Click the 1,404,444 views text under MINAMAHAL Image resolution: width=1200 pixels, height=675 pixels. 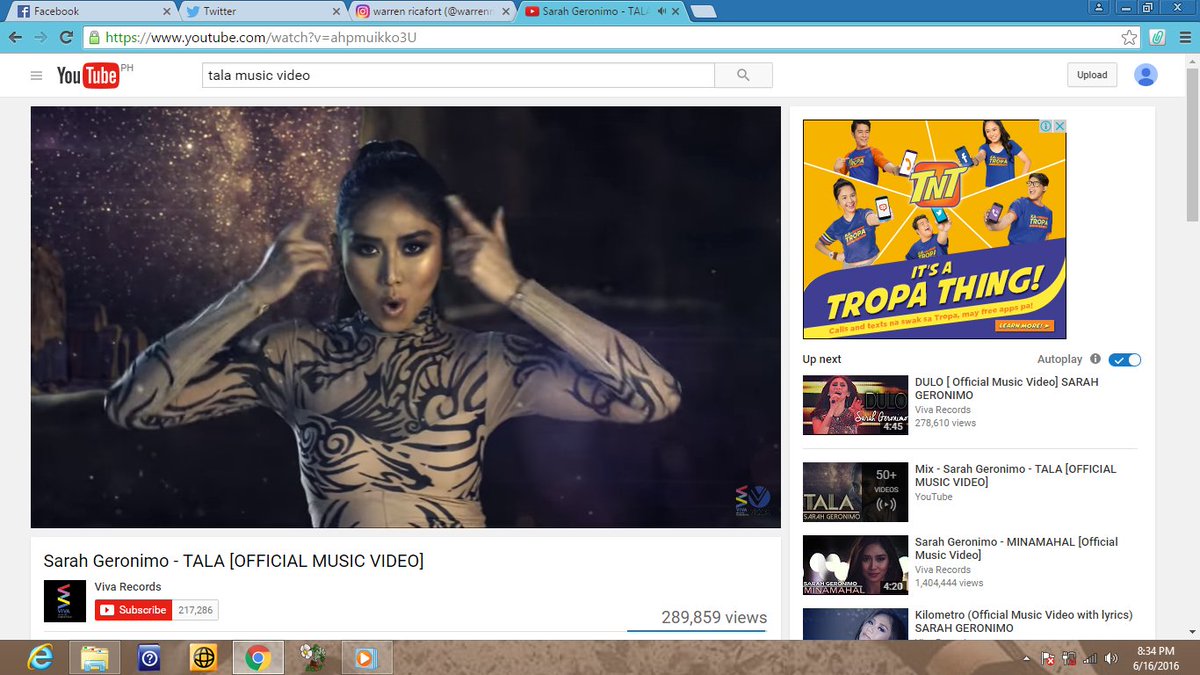949,583
